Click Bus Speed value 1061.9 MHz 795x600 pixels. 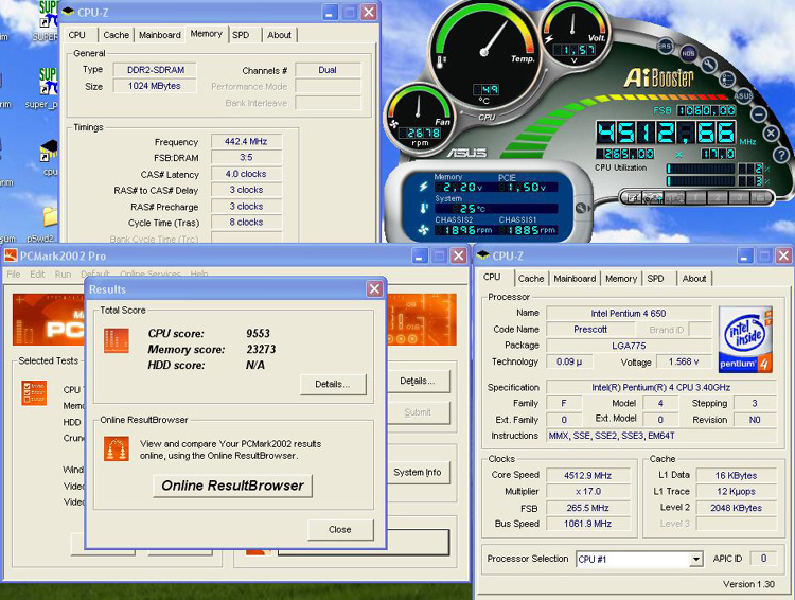(x=588, y=523)
